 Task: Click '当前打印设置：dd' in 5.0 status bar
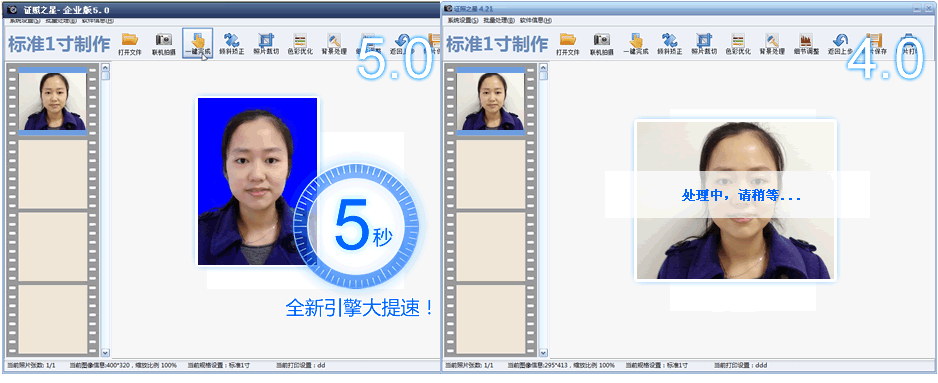point(301,365)
